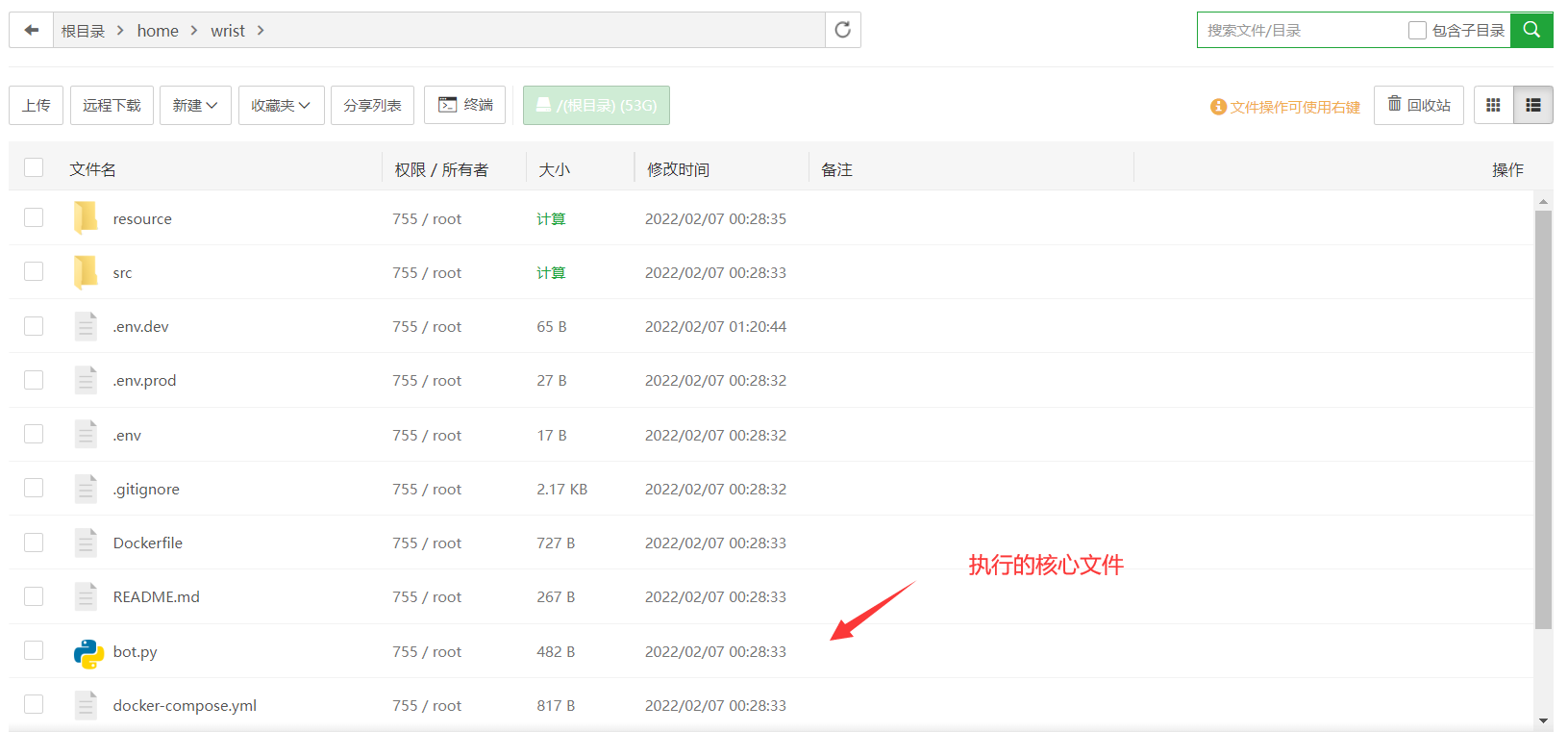This screenshot has width=1568, height=732.
Task: Switch to grid icon view
Action: tap(1493, 105)
